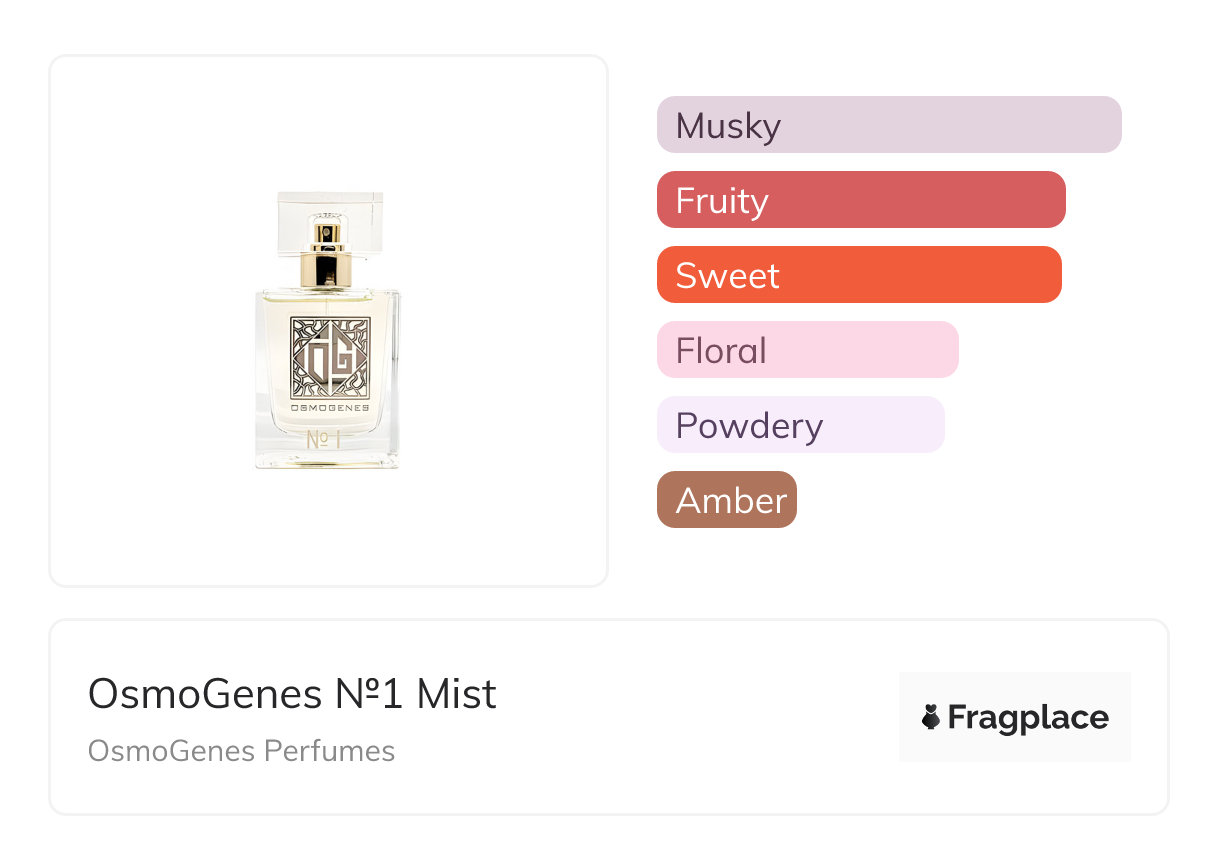Choose the pink Floral accord bar

click(x=807, y=350)
